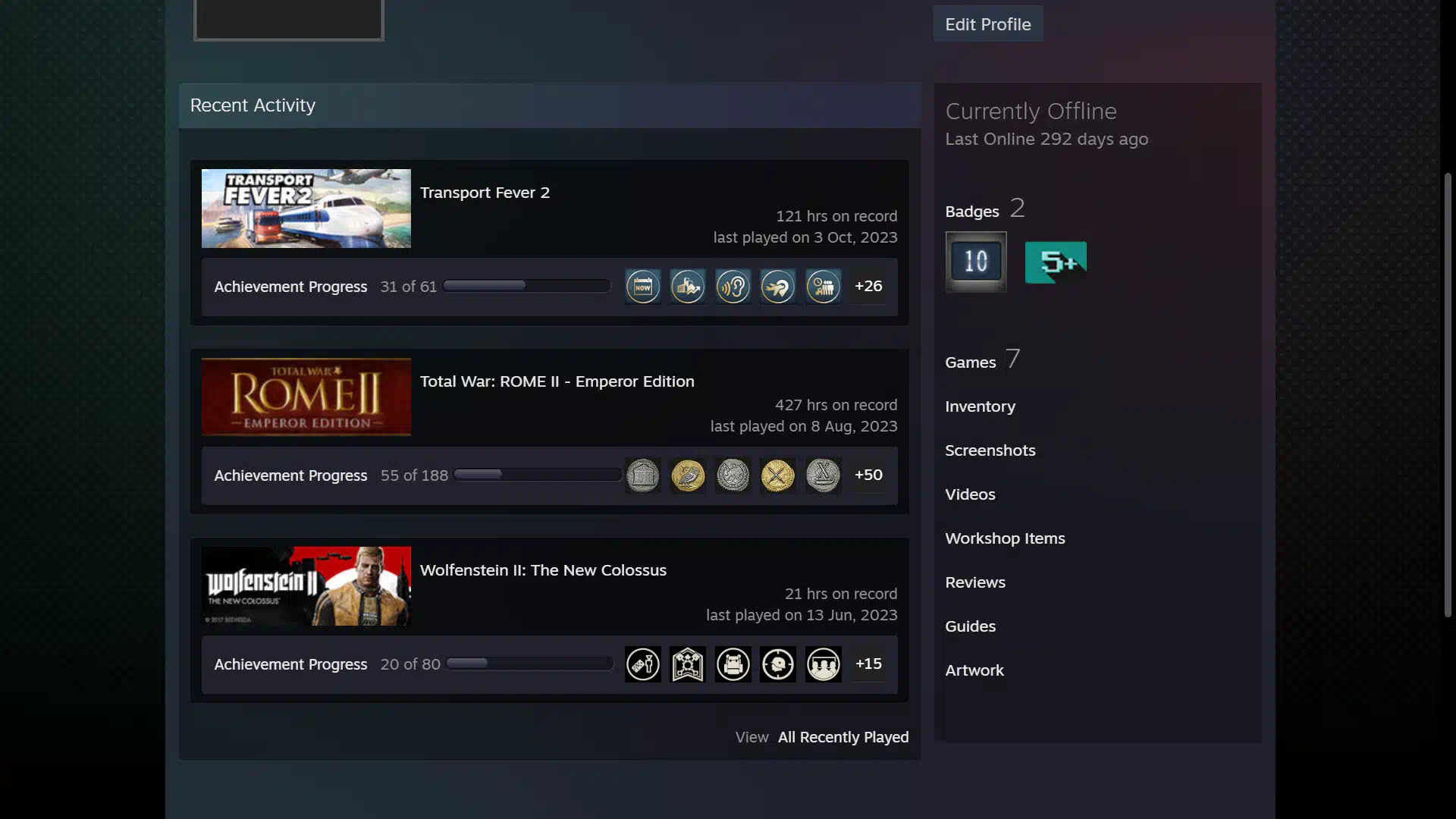Open All Recently Played games link
The width and height of the screenshot is (1456, 819).
843,737
